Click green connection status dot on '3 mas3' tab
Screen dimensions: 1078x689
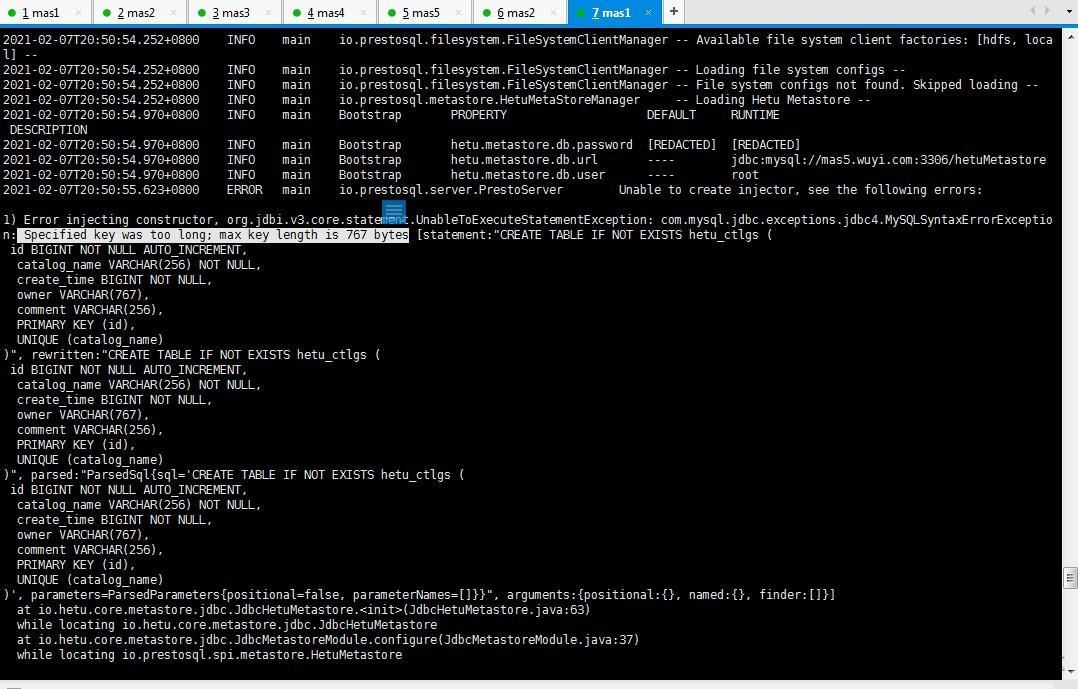[201, 13]
